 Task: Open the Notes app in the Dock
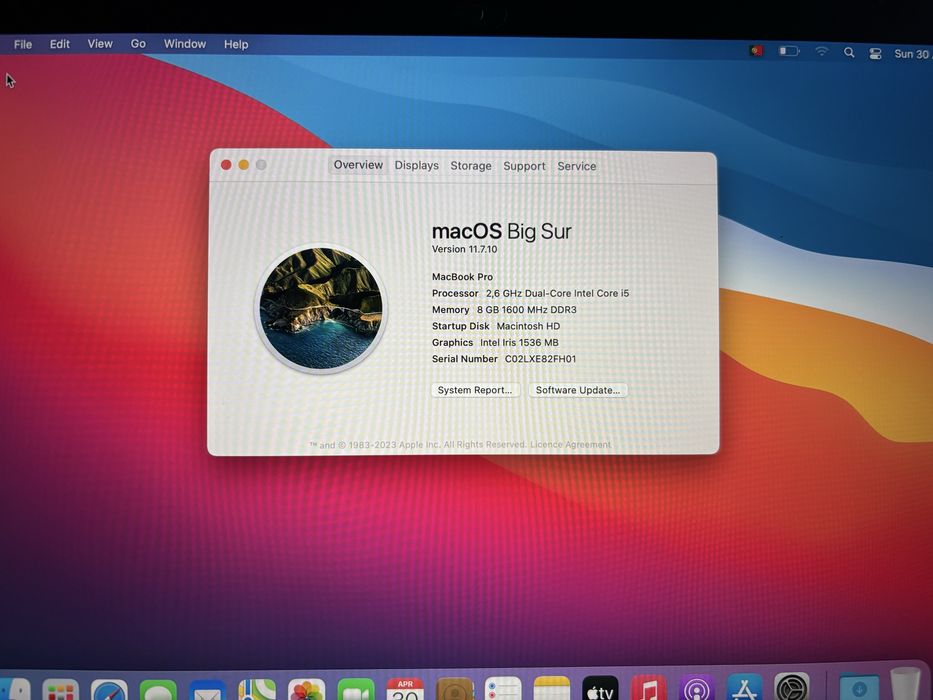tap(552, 689)
